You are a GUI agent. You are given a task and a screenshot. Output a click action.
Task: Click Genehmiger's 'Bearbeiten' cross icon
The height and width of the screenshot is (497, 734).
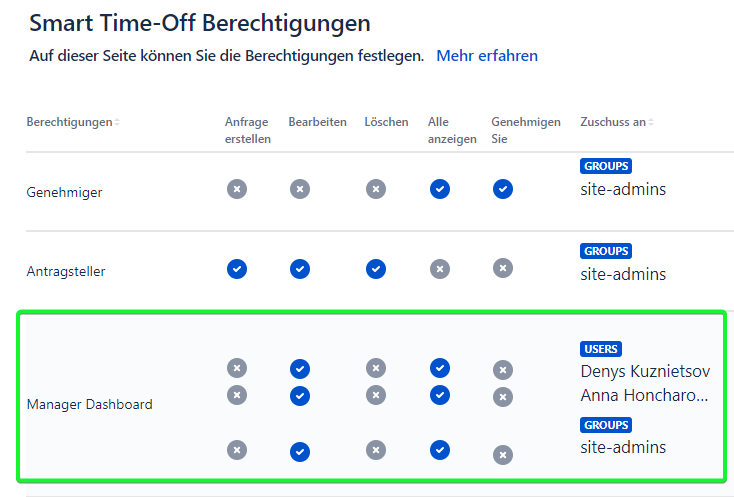point(300,189)
